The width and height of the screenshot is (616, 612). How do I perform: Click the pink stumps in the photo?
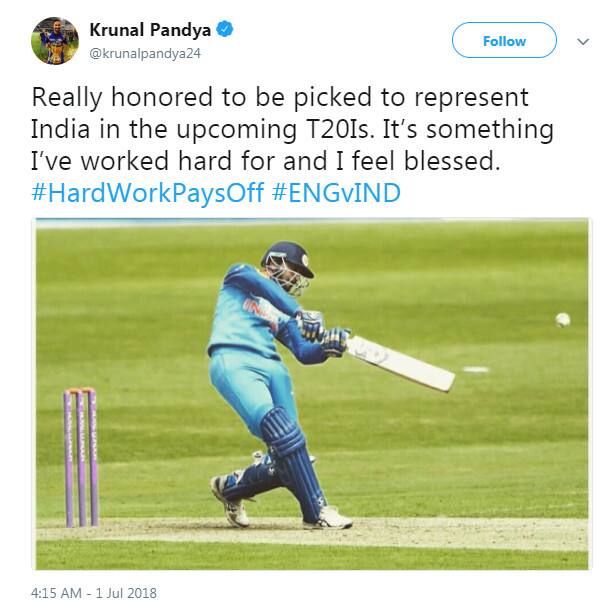click(x=80, y=457)
